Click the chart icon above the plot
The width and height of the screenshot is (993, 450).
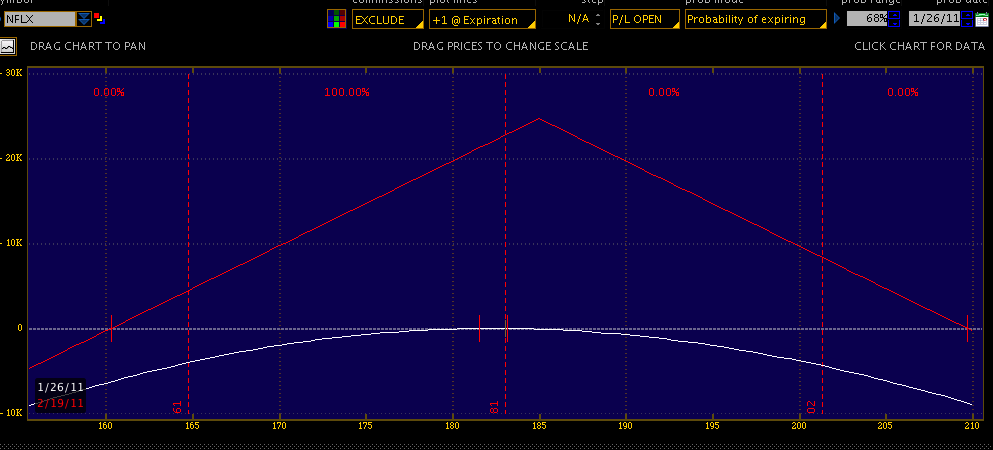[x=8, y=46]
